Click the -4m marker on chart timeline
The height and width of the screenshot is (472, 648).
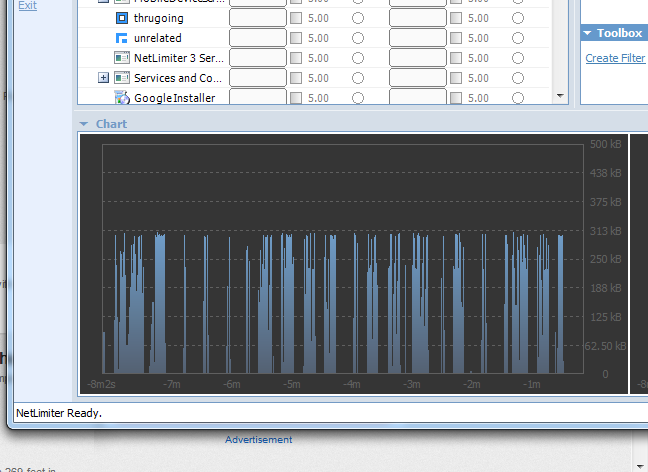click(x=352, y=384)
